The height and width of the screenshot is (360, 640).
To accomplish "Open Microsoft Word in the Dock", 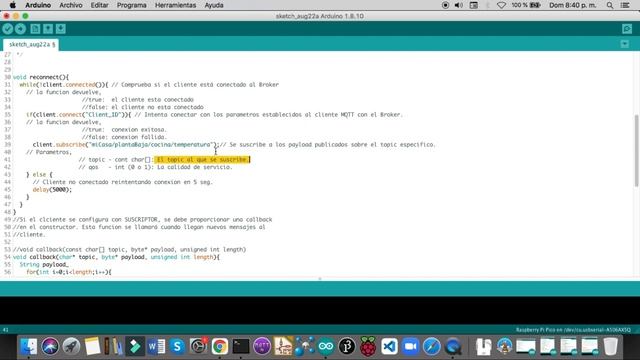I will 156,347.
